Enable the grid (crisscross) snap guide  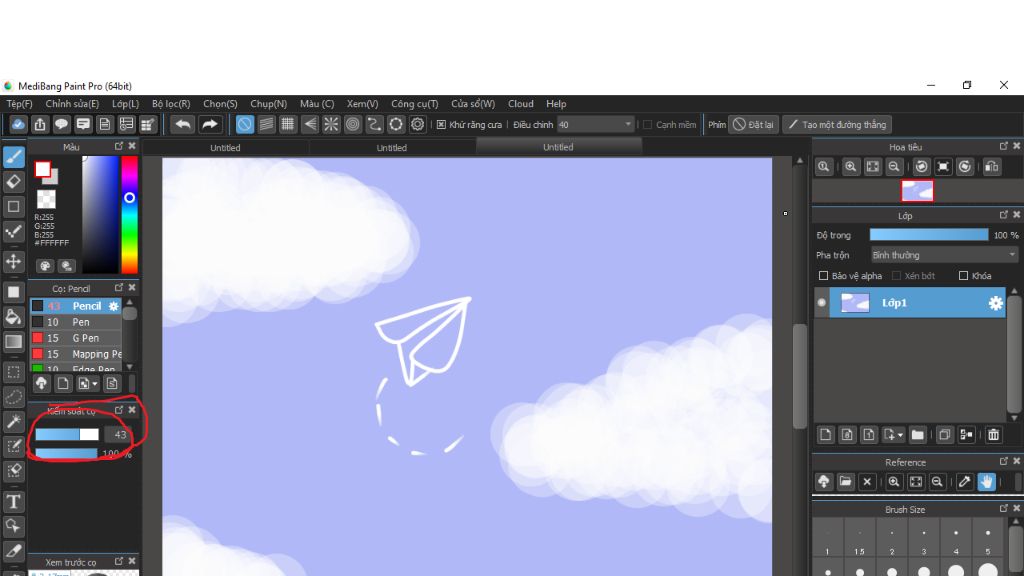click(x=287, y=124)
